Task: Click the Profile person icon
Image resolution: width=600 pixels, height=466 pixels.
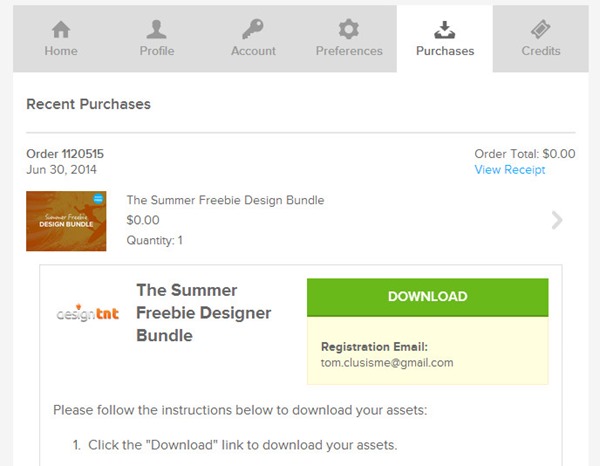Action: tap(156, 28)
